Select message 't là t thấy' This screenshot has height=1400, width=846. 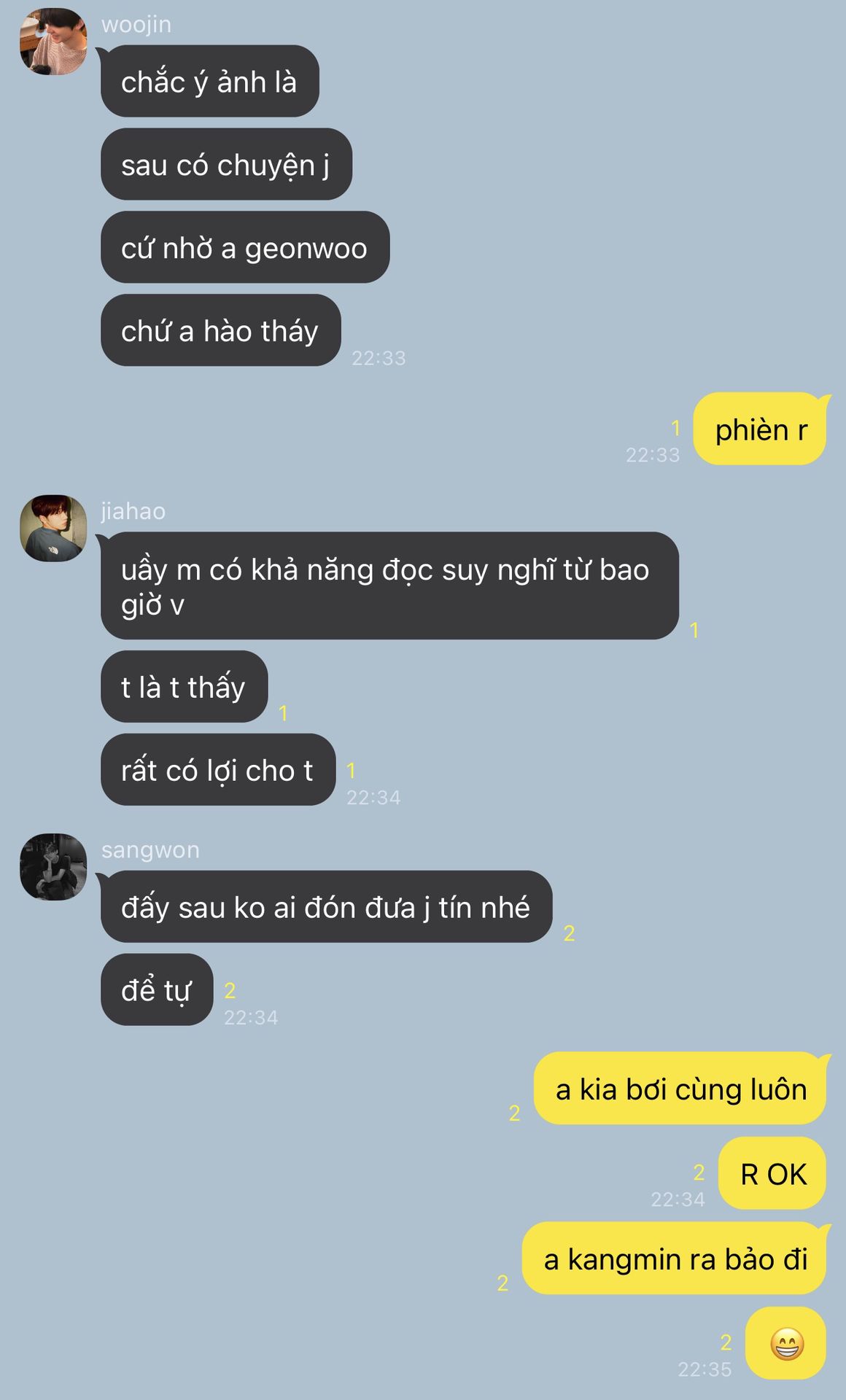pos(184,686)
